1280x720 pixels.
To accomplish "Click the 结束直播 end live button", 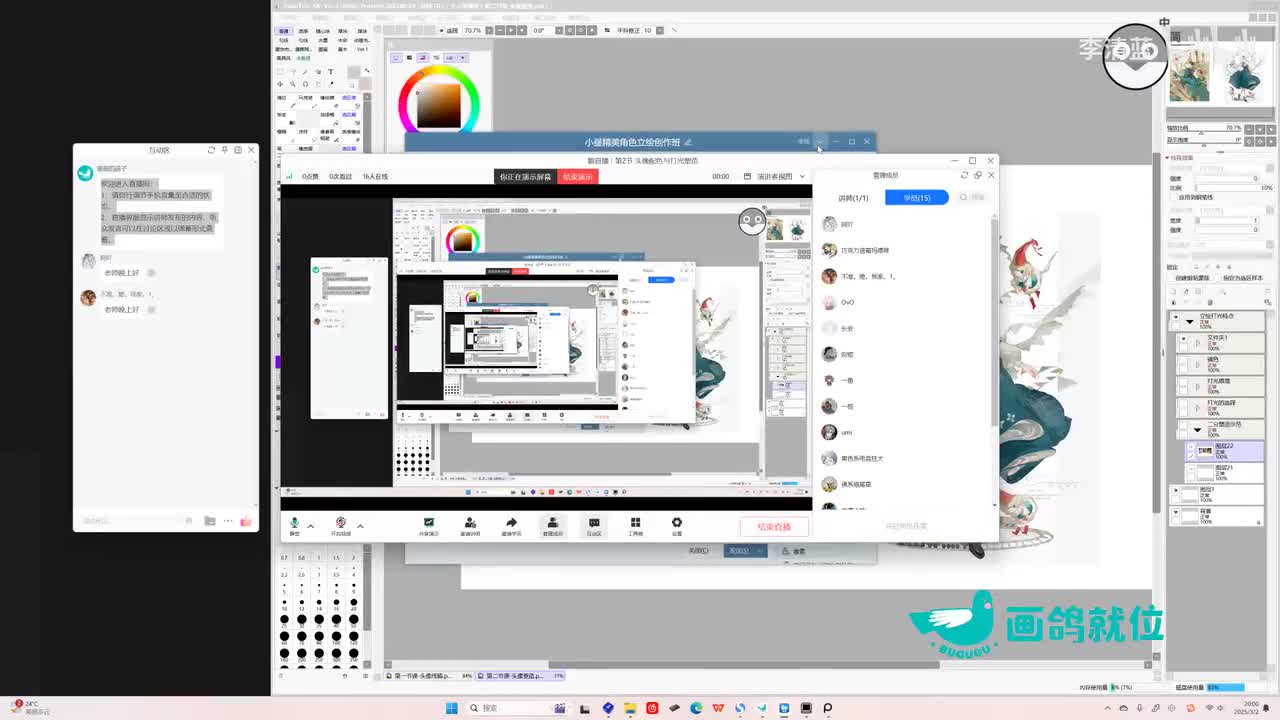I will (x=774, y=527).
